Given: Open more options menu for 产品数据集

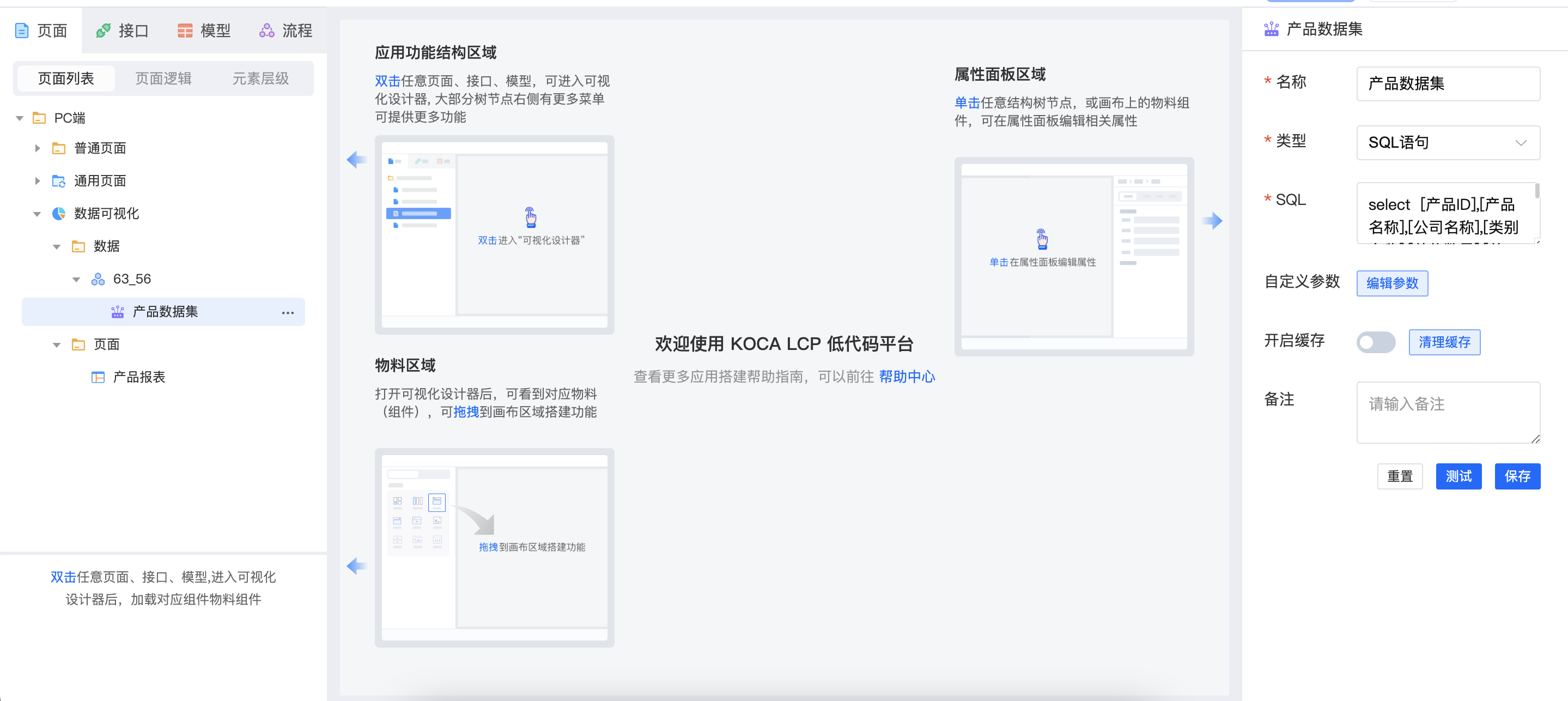Looking at the screenshot, I should 288,312.
